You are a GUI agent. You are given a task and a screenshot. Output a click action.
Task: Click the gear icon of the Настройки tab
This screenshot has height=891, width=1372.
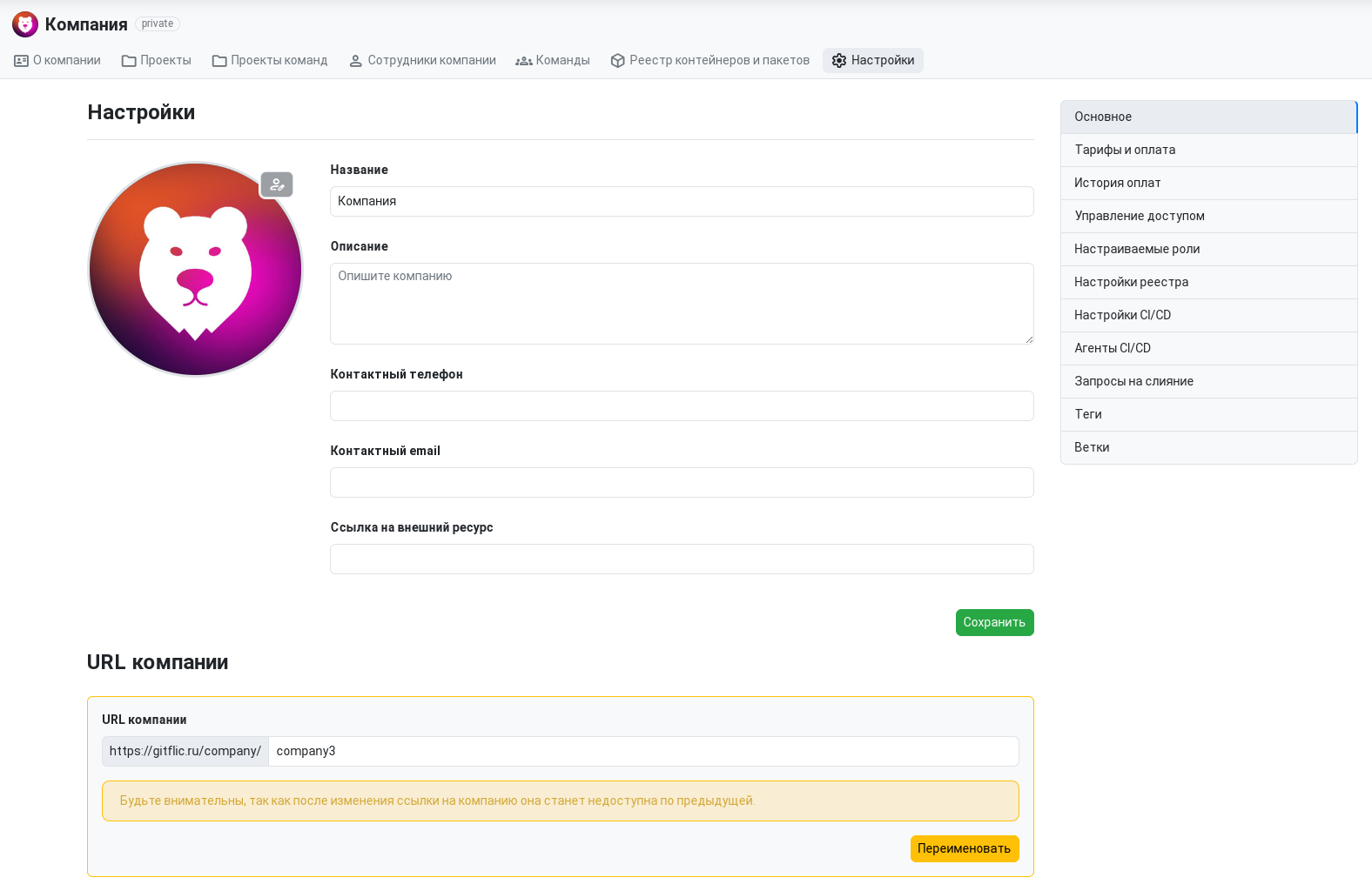coord(839,61)
